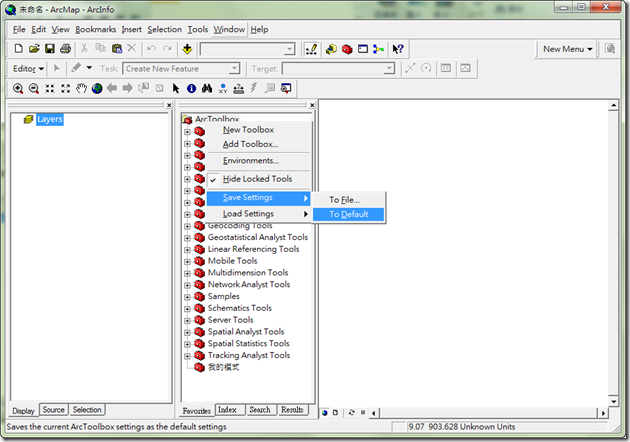
Task: Close the ArcToolbox panel
Action: [312, 105]
